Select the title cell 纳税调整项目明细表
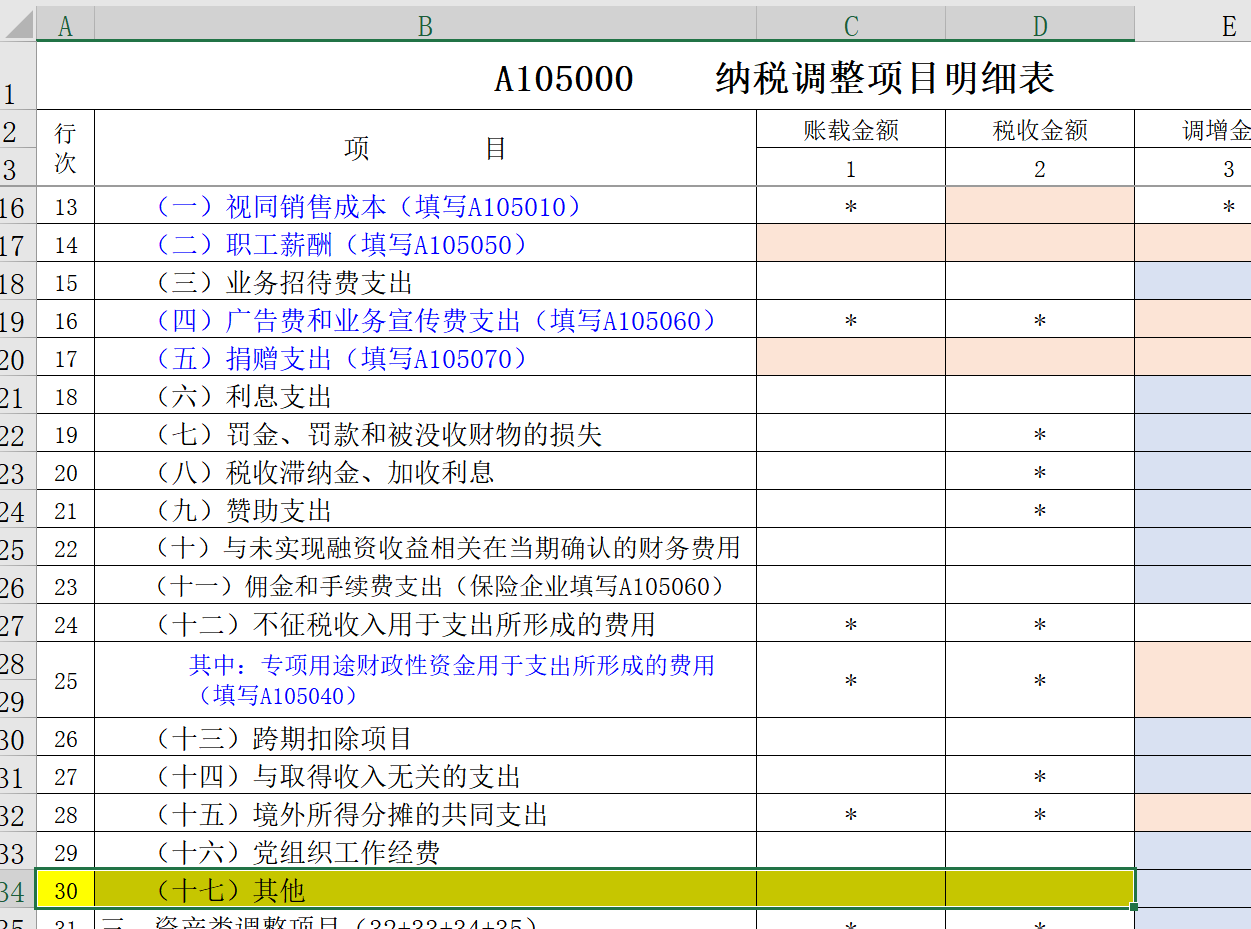Viewport: 1251px width, 929px height. click(x=774, y=79)
